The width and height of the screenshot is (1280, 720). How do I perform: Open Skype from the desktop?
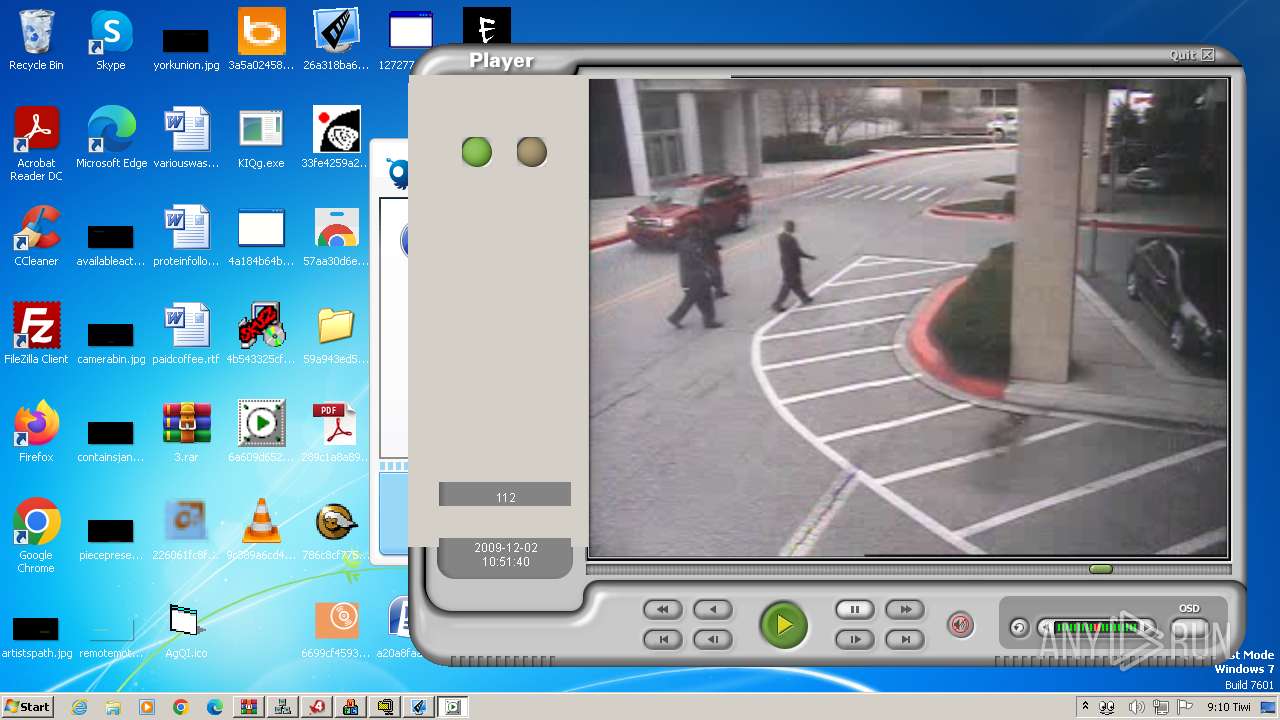pyautogui.click(x=110, y=41)
